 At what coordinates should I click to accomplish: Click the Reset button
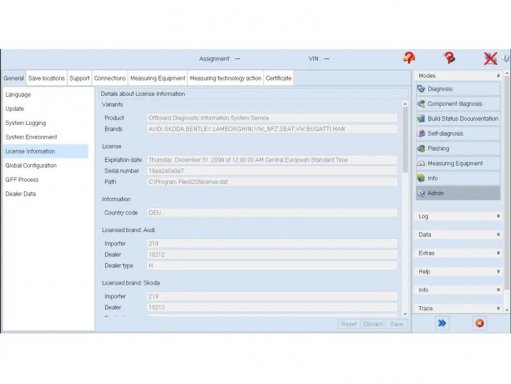coord(349,324)
